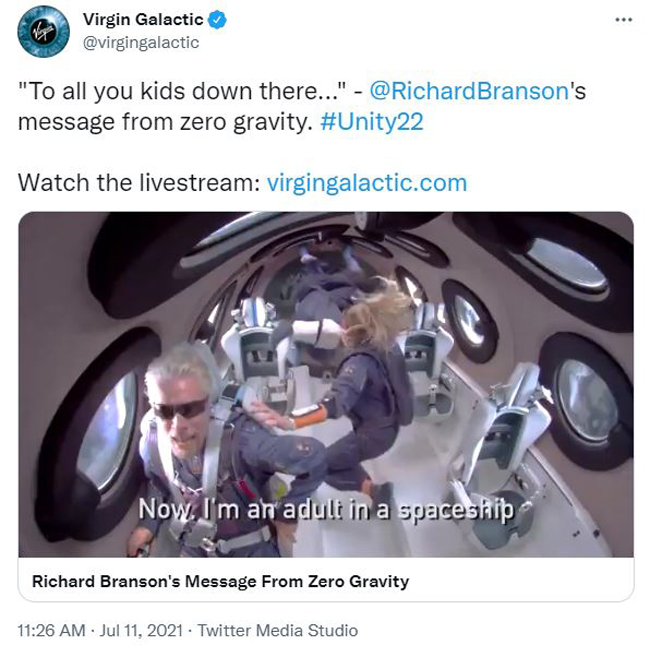
Task: Open the three-dot more options menu
Action: pos(623,19)
